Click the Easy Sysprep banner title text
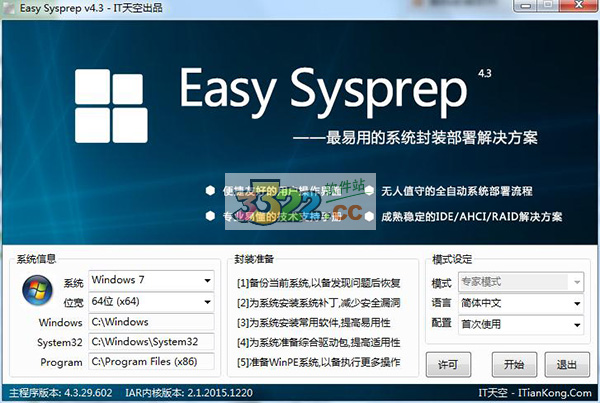The image size is (600, 403). 324,92
